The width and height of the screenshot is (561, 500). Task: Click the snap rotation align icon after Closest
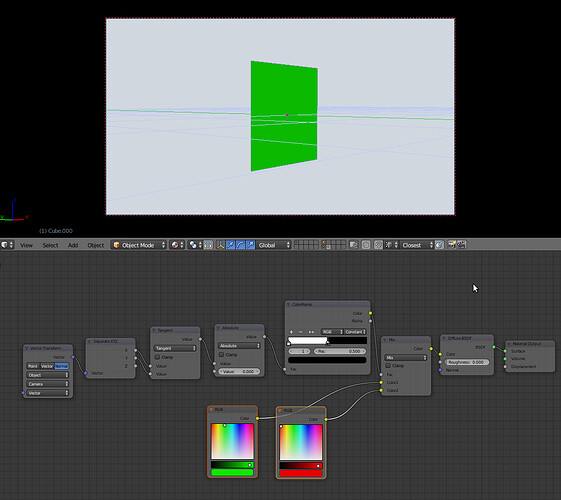[x=439, y=245]
